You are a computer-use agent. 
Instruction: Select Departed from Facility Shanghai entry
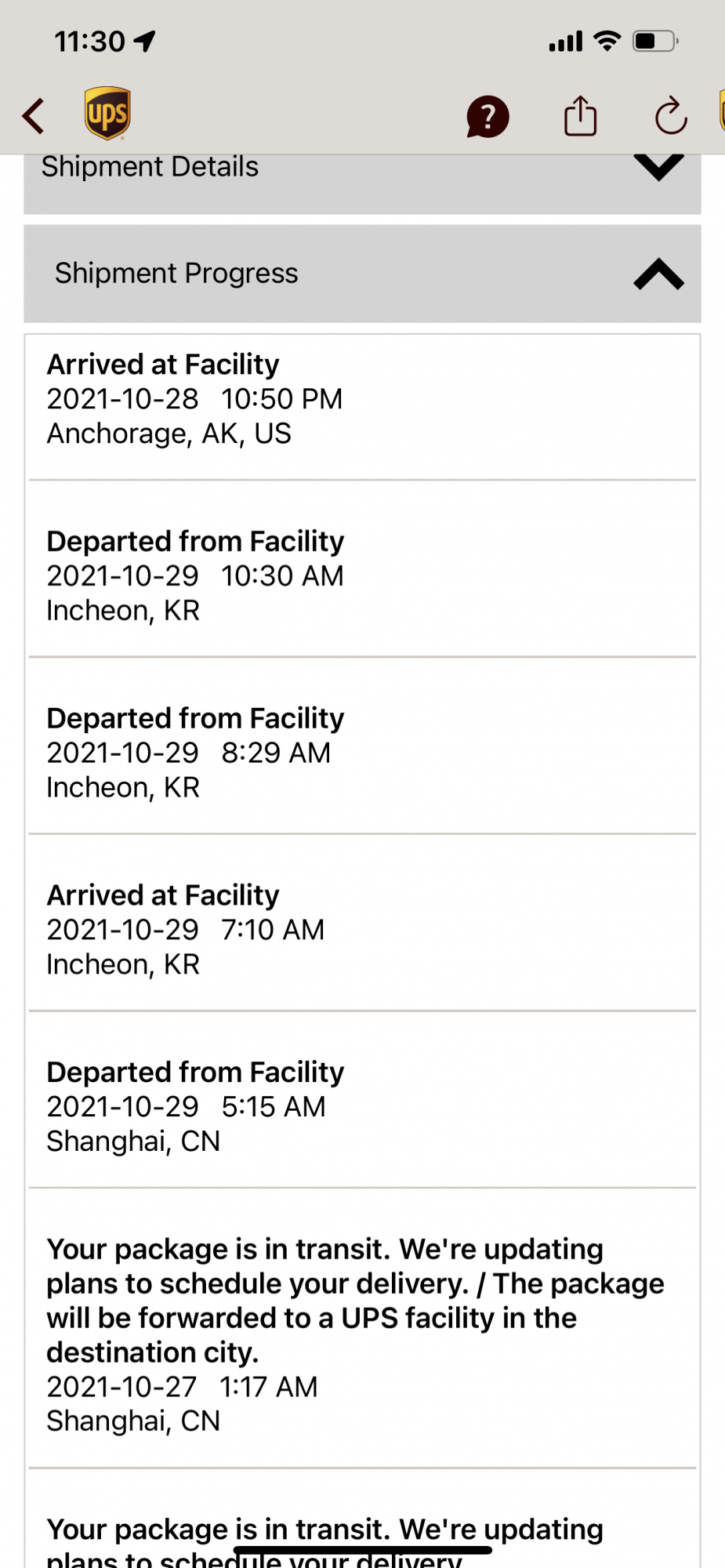[x=195, y=1106]
